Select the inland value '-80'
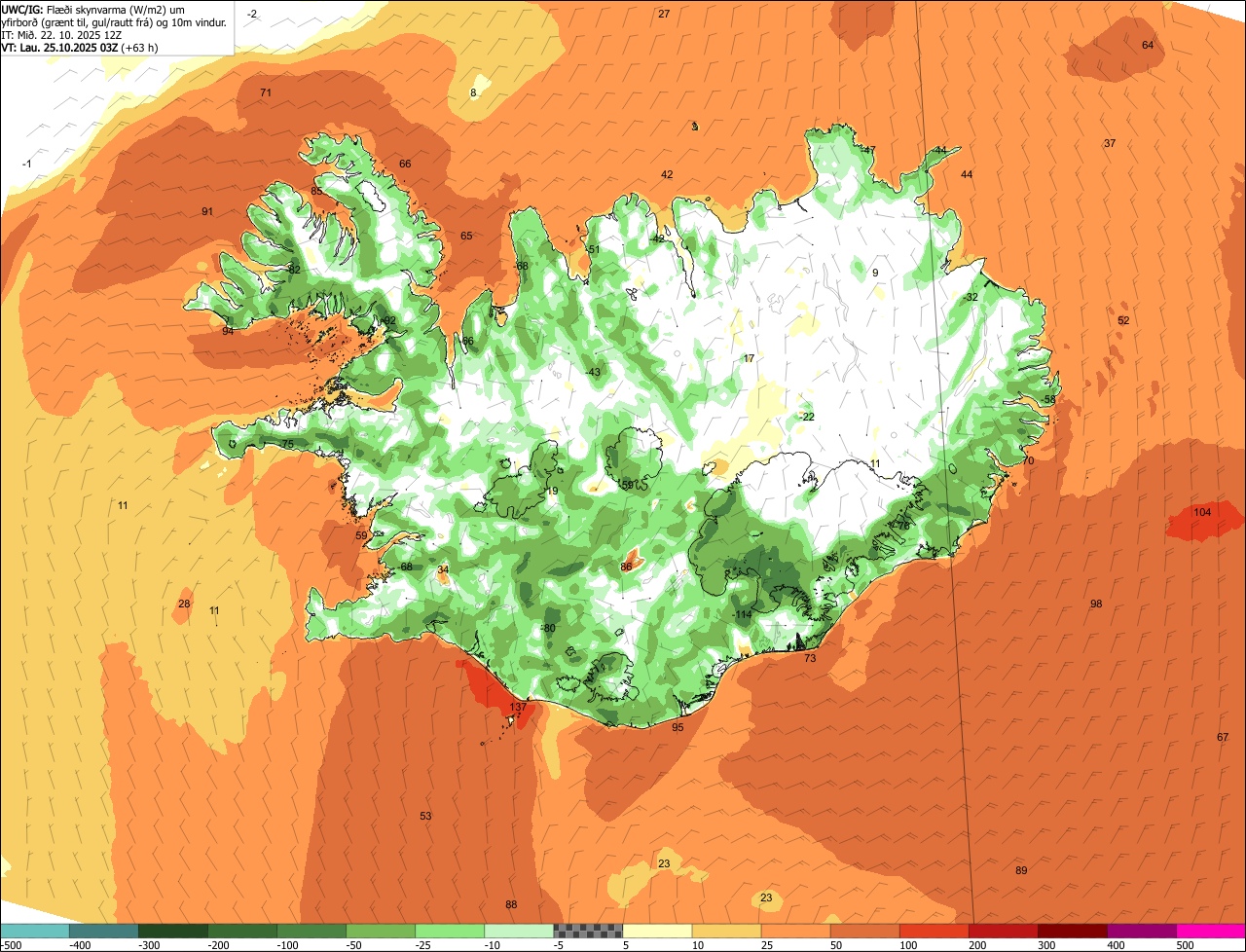1246x952 pixels. tap(548, 628)
